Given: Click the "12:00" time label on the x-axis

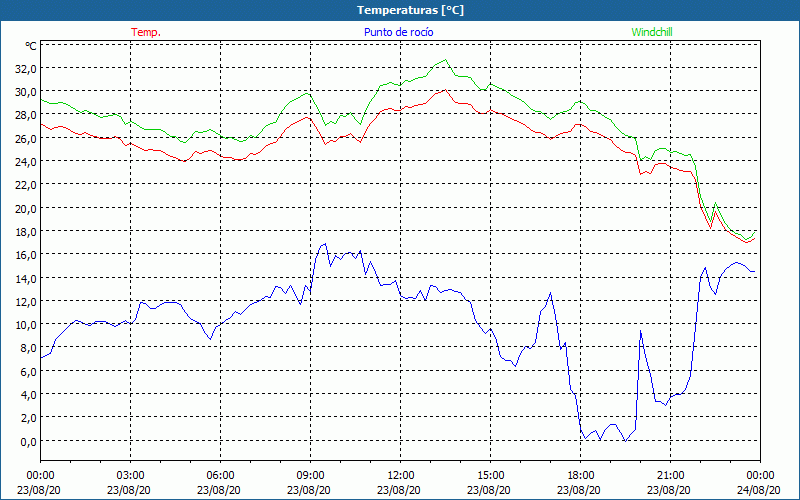Looking at the screenshot, I should pos(401,476).
